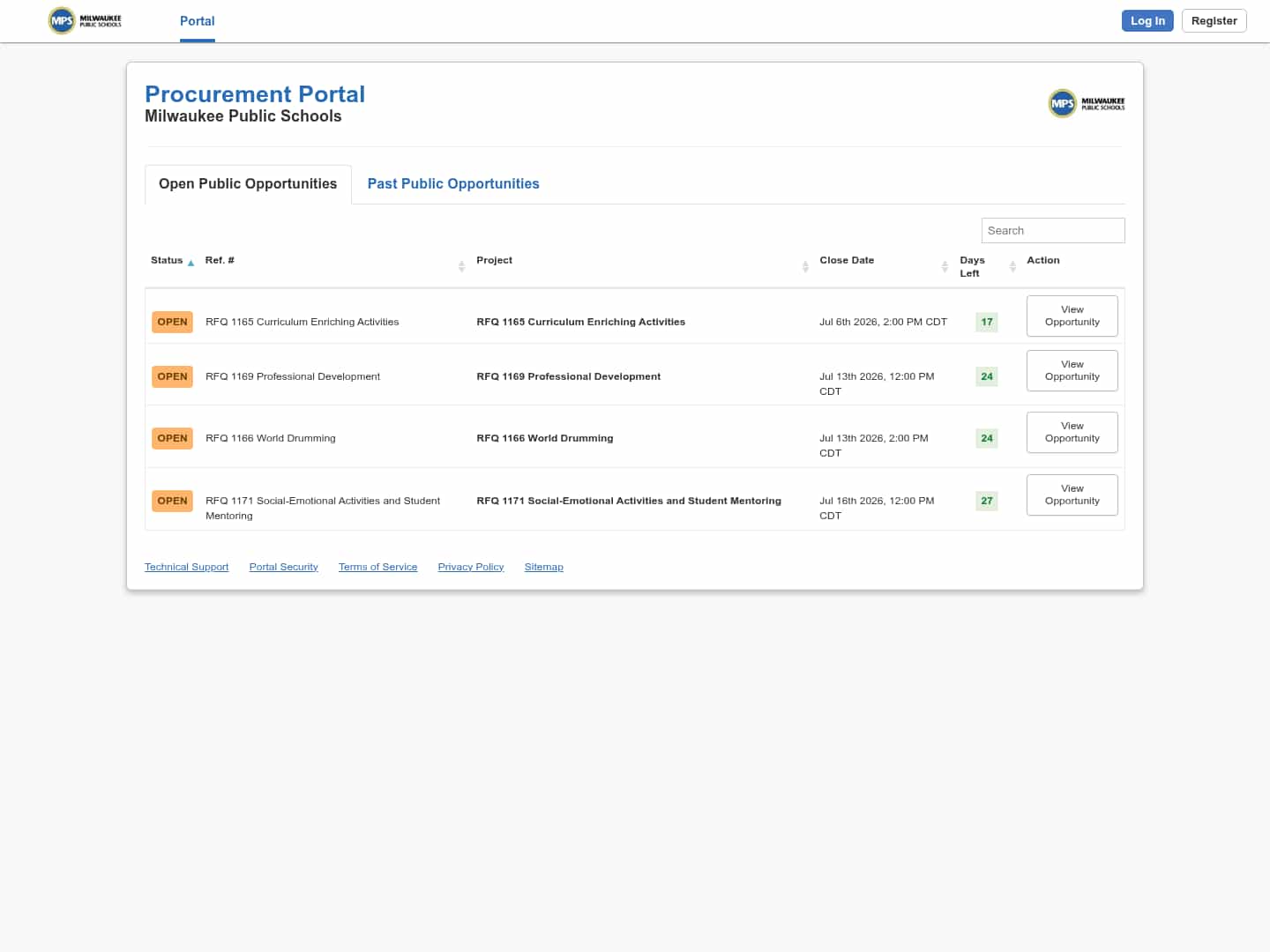Switch to Past Public Opportunities tab

coord(453,184)
